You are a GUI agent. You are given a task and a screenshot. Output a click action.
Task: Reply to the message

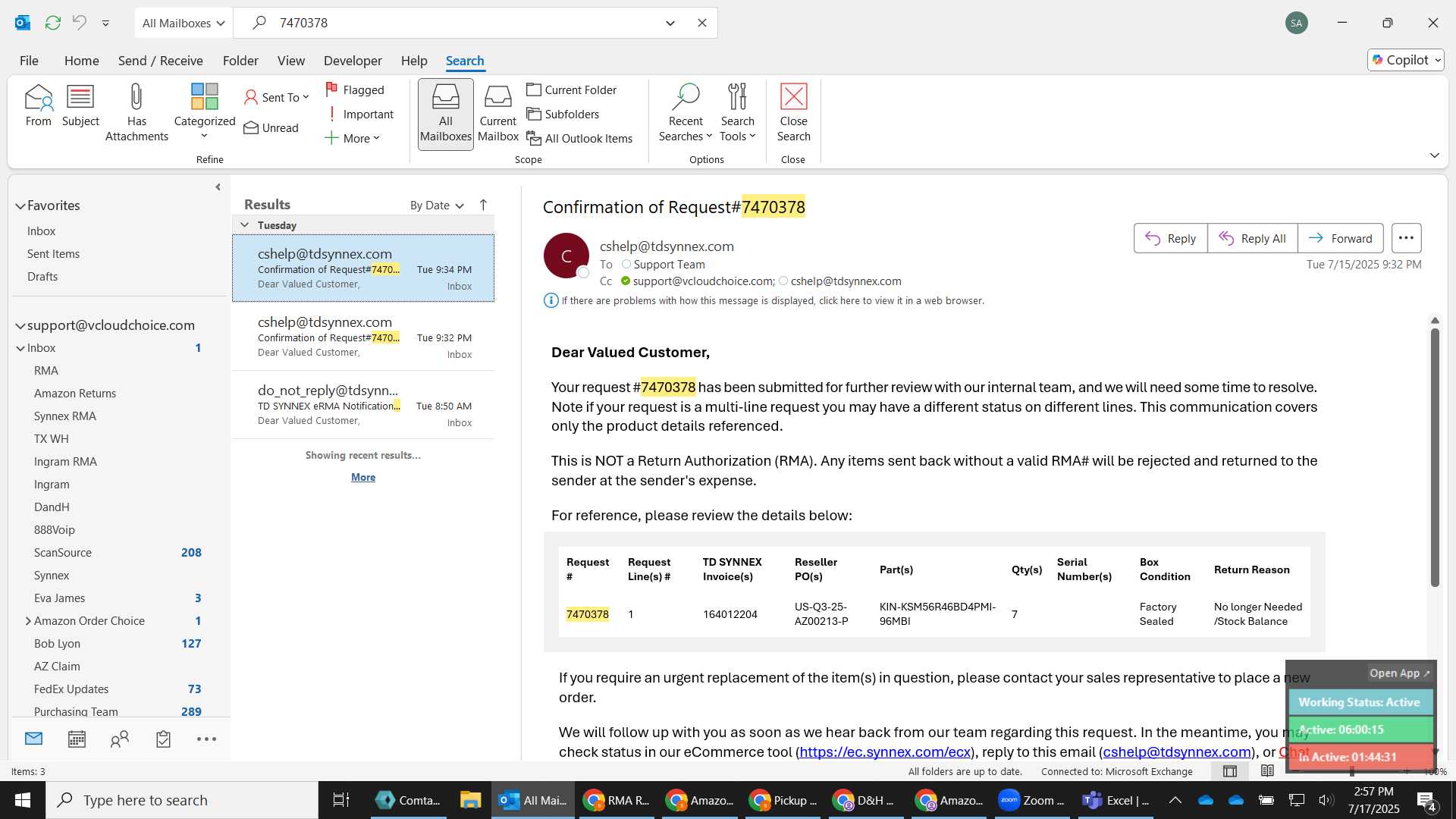(1170, 238)
